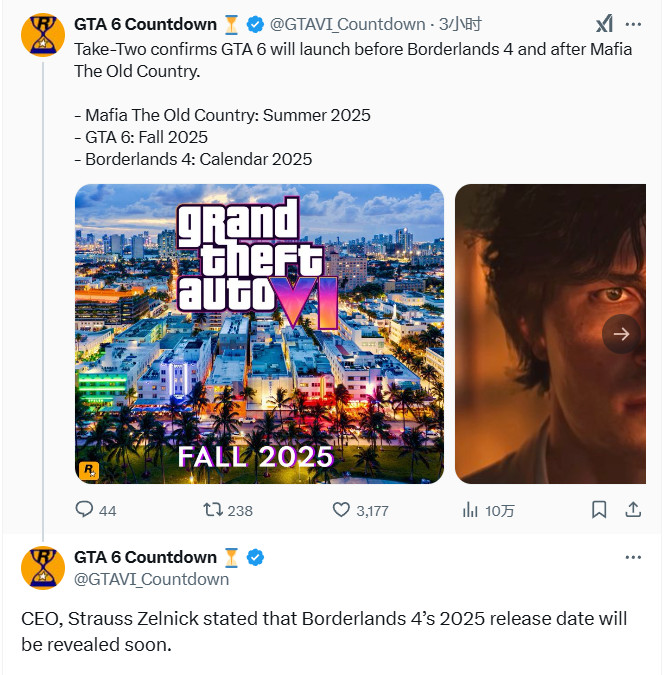666x675 pixels.
Task: Click the second tweet's profile avatar
Action: point(42,568)
